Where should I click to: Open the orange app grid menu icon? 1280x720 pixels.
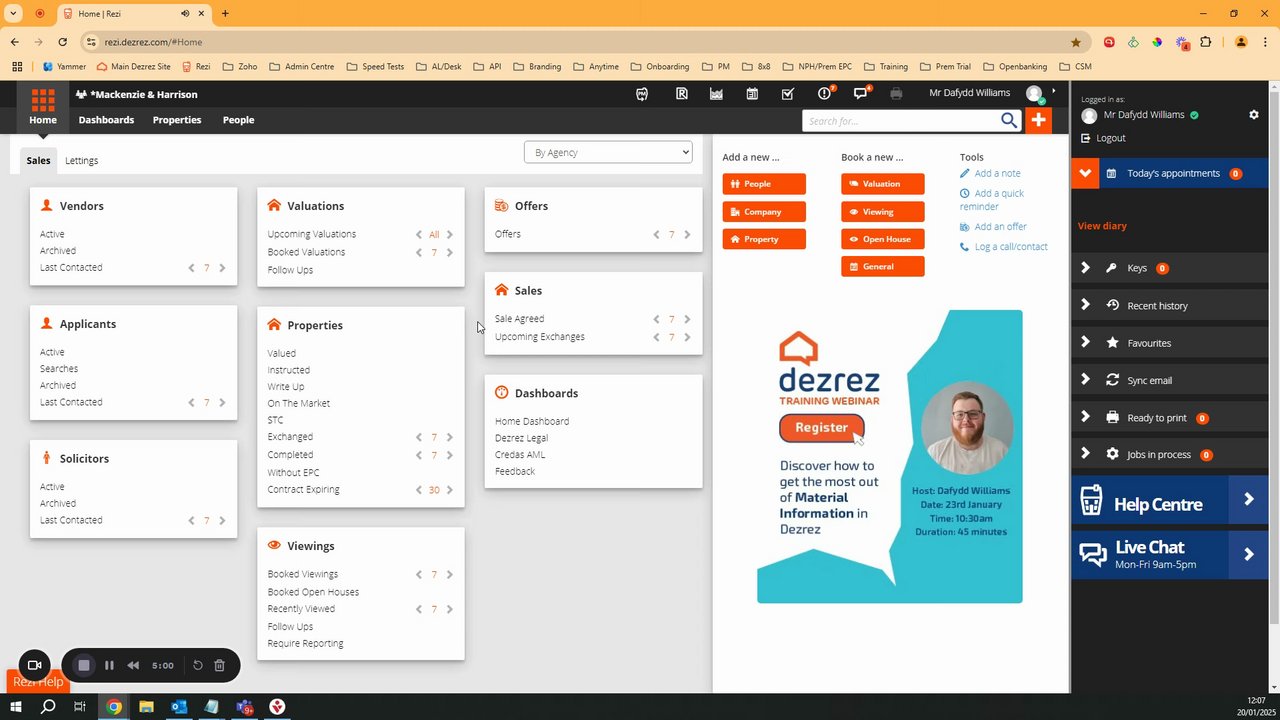[42, 98]
